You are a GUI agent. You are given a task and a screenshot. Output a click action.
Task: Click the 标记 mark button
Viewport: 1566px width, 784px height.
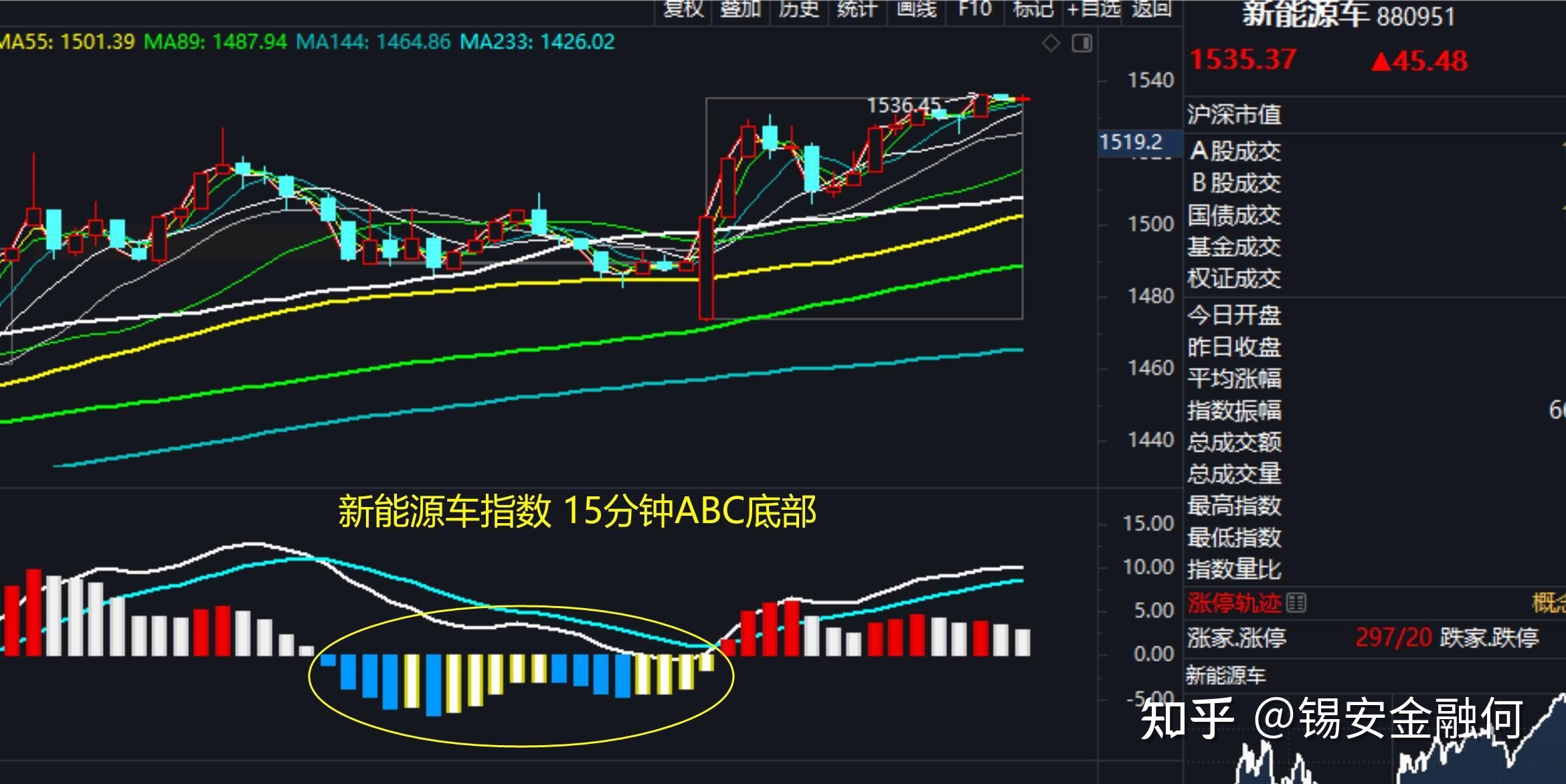pos(1033,9)
